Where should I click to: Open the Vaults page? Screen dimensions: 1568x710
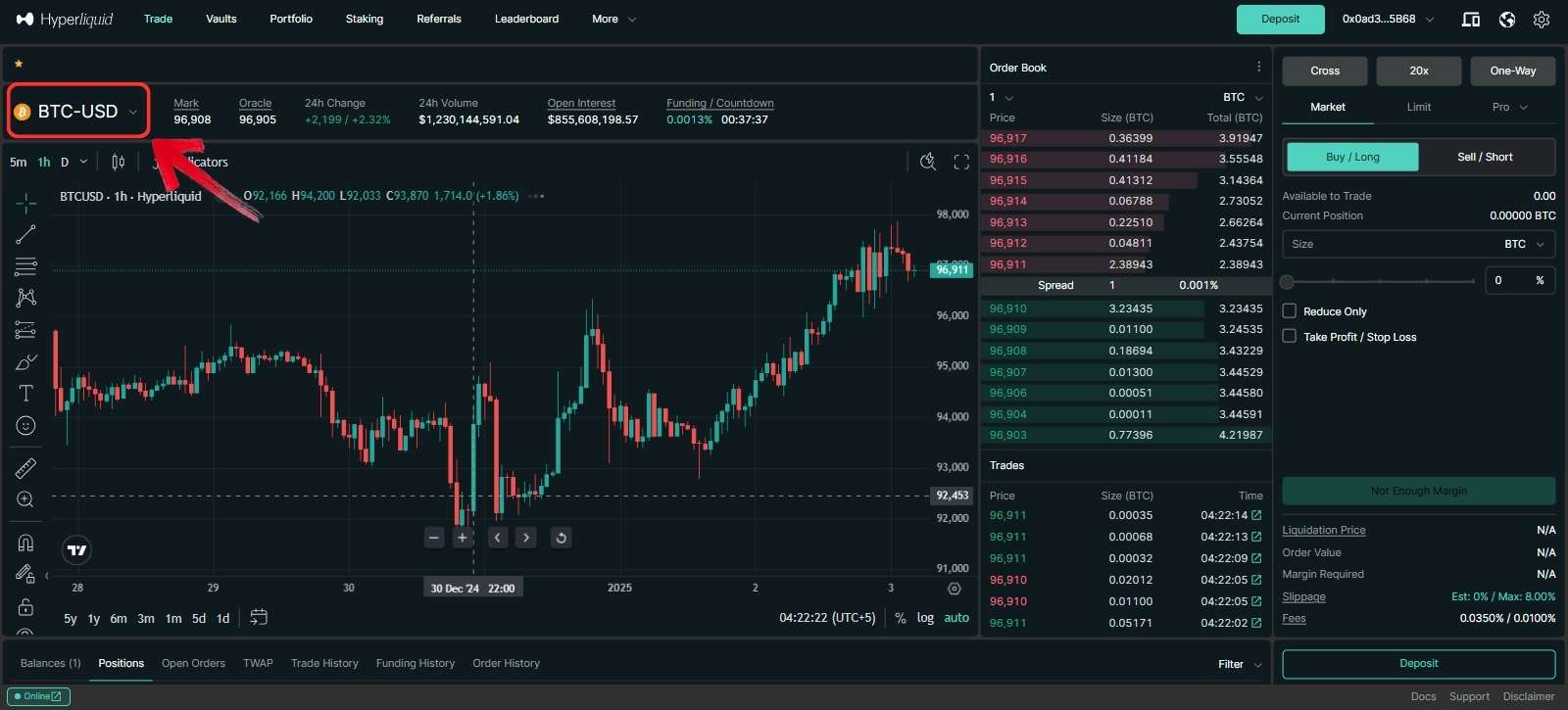pyautogui.click(x=221, y=19)
